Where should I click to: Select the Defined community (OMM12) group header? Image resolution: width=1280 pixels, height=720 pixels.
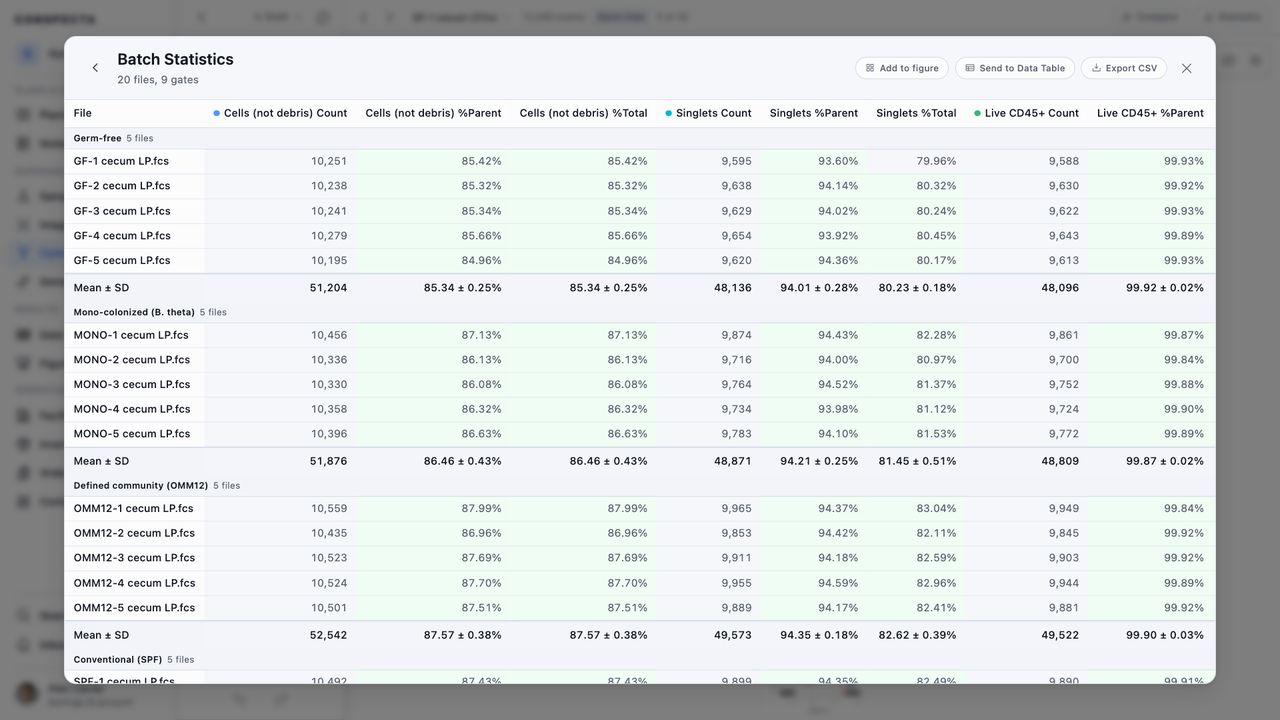(640, 486)
